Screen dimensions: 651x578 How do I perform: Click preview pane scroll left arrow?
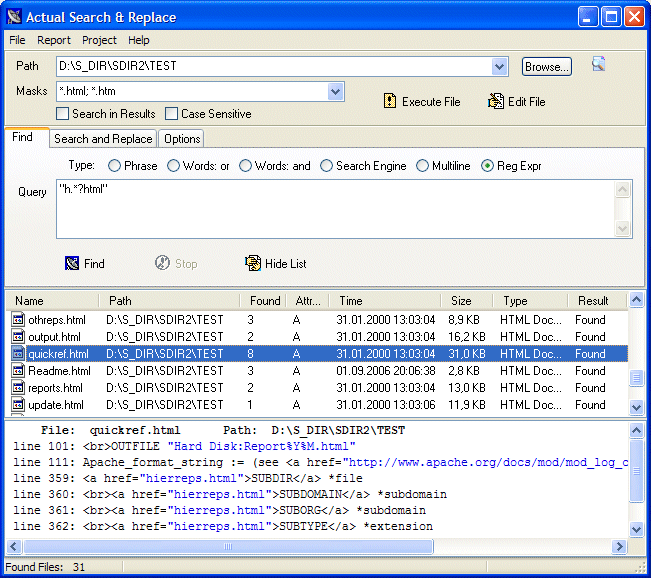coord(14,546)
